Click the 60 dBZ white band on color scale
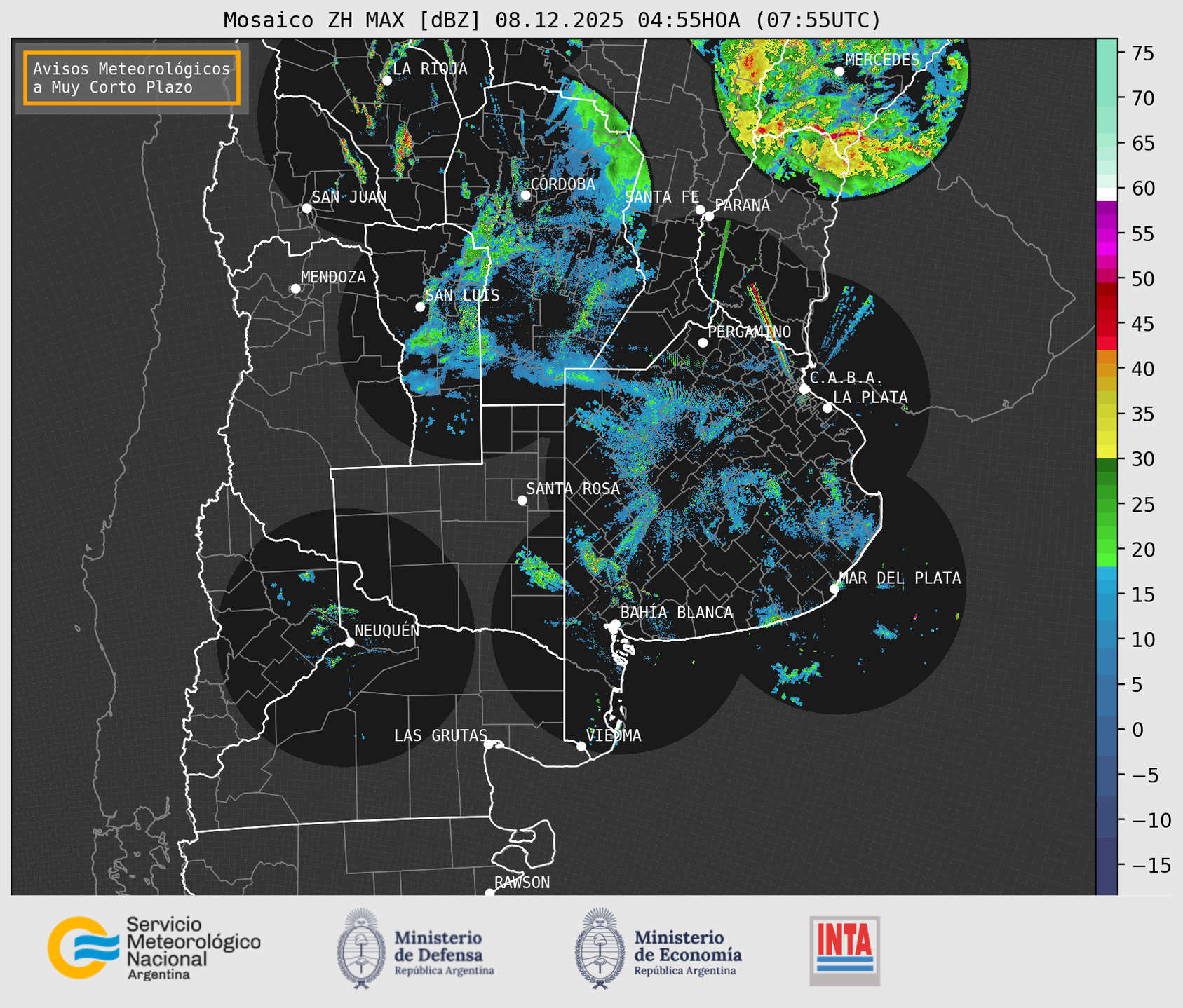This screenshot has width=1183, height=1008. 1106,193
